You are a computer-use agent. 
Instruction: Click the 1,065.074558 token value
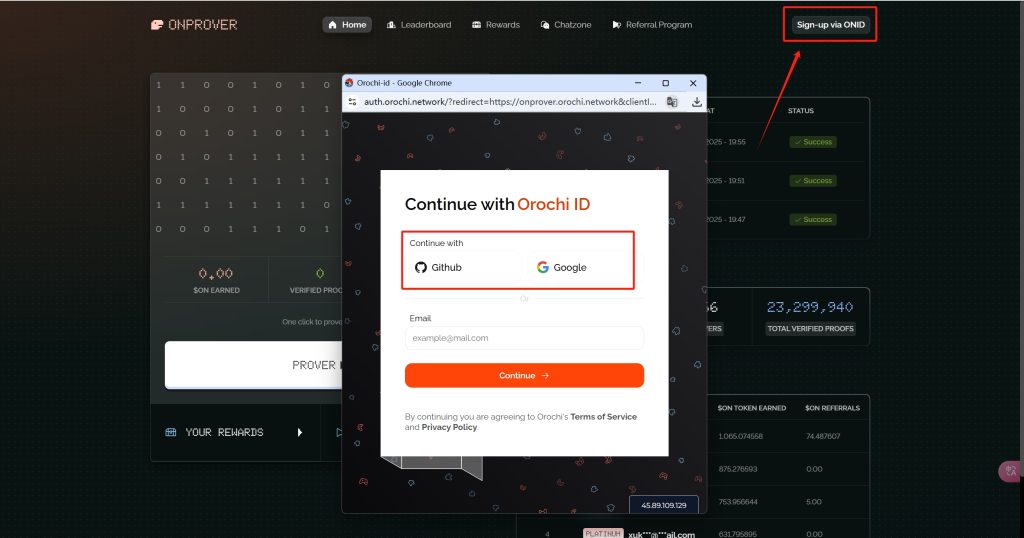741,436
